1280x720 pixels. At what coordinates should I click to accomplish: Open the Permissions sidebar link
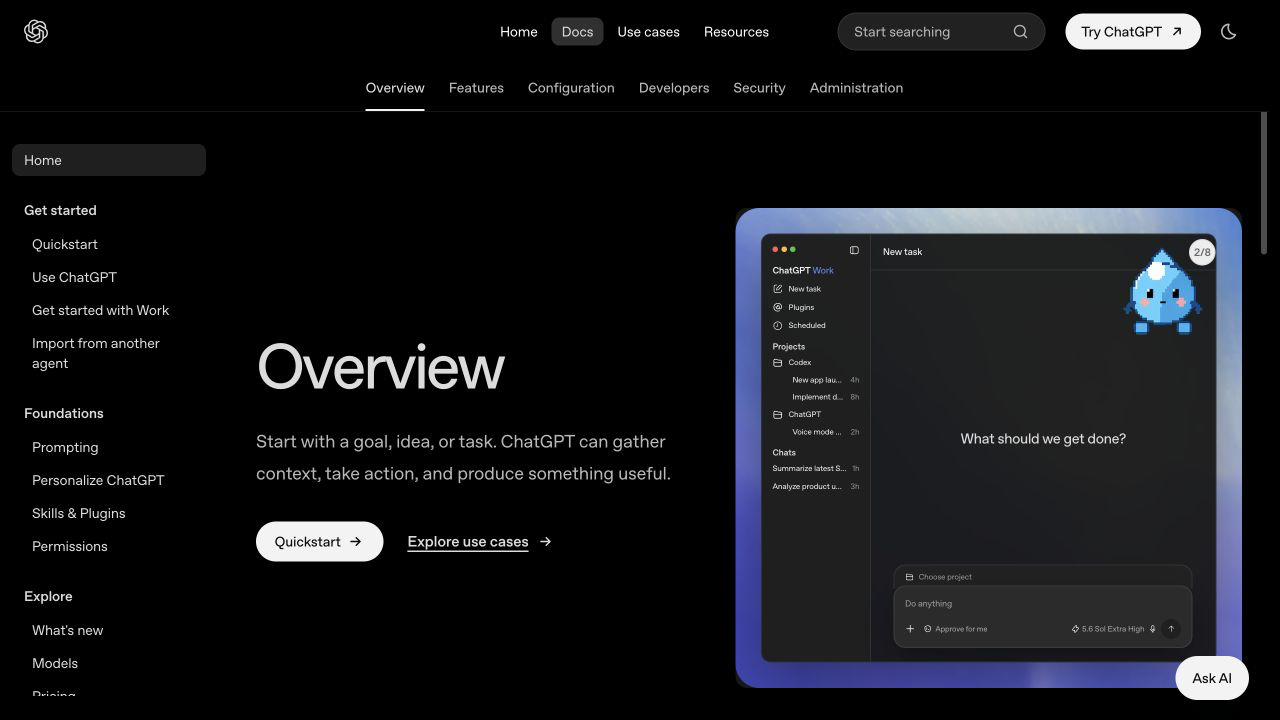click(70, 546)
